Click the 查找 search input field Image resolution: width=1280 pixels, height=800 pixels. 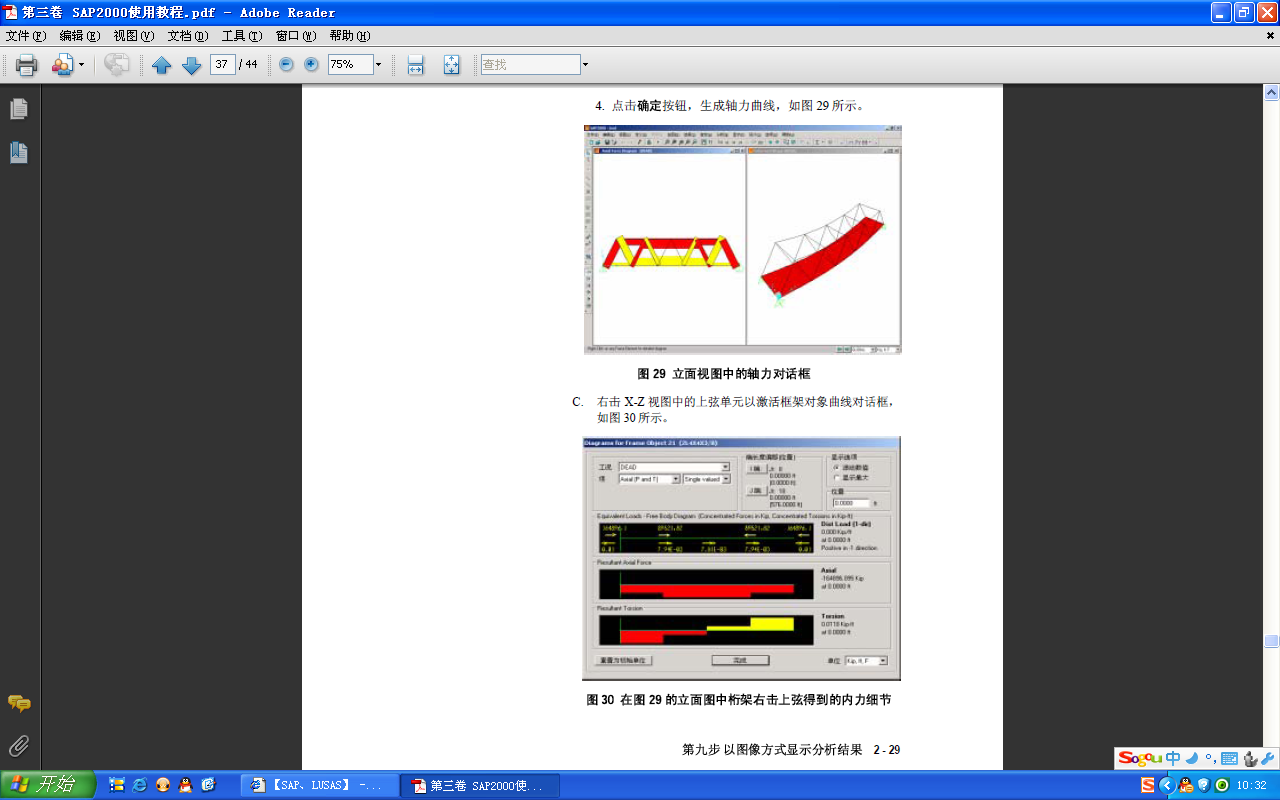(530, 64)
